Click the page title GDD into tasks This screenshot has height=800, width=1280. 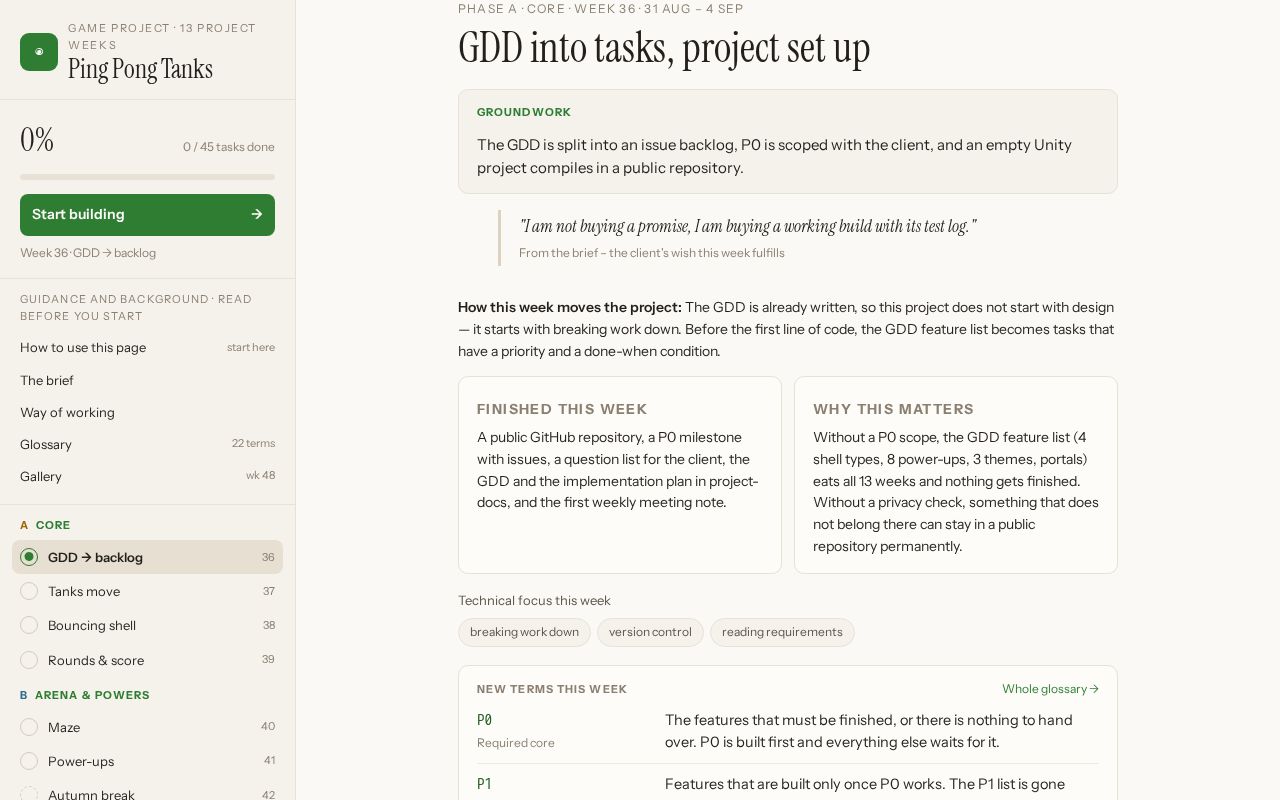click(x=664, y=48)
